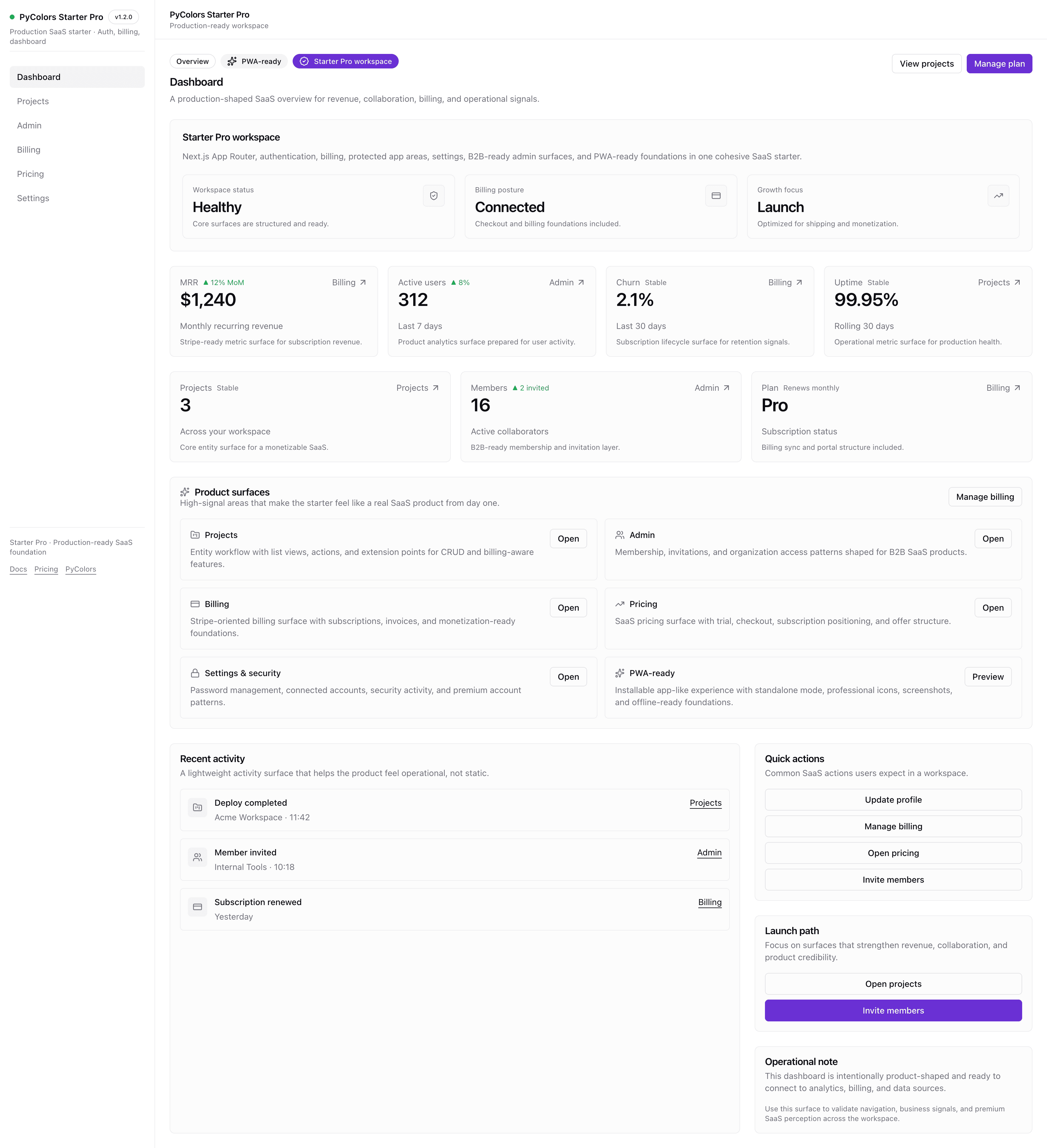Click the trend icon in Growth focus card
This screenshot has width=1047, height=1148.
click(x=998, y=196)
